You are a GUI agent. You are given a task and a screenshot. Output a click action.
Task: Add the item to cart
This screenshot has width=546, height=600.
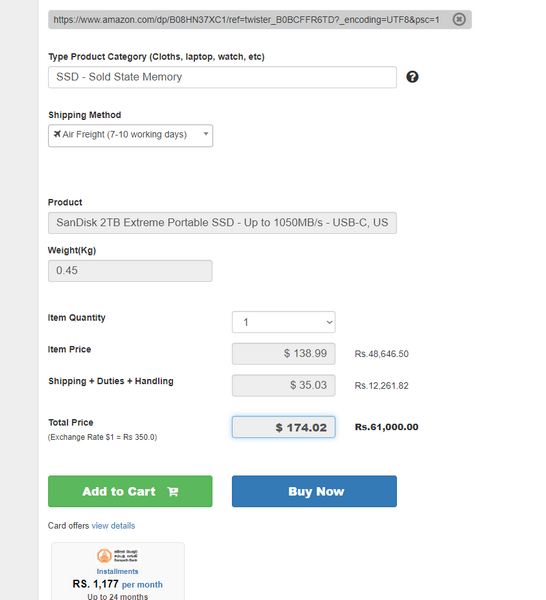(130, 491)
